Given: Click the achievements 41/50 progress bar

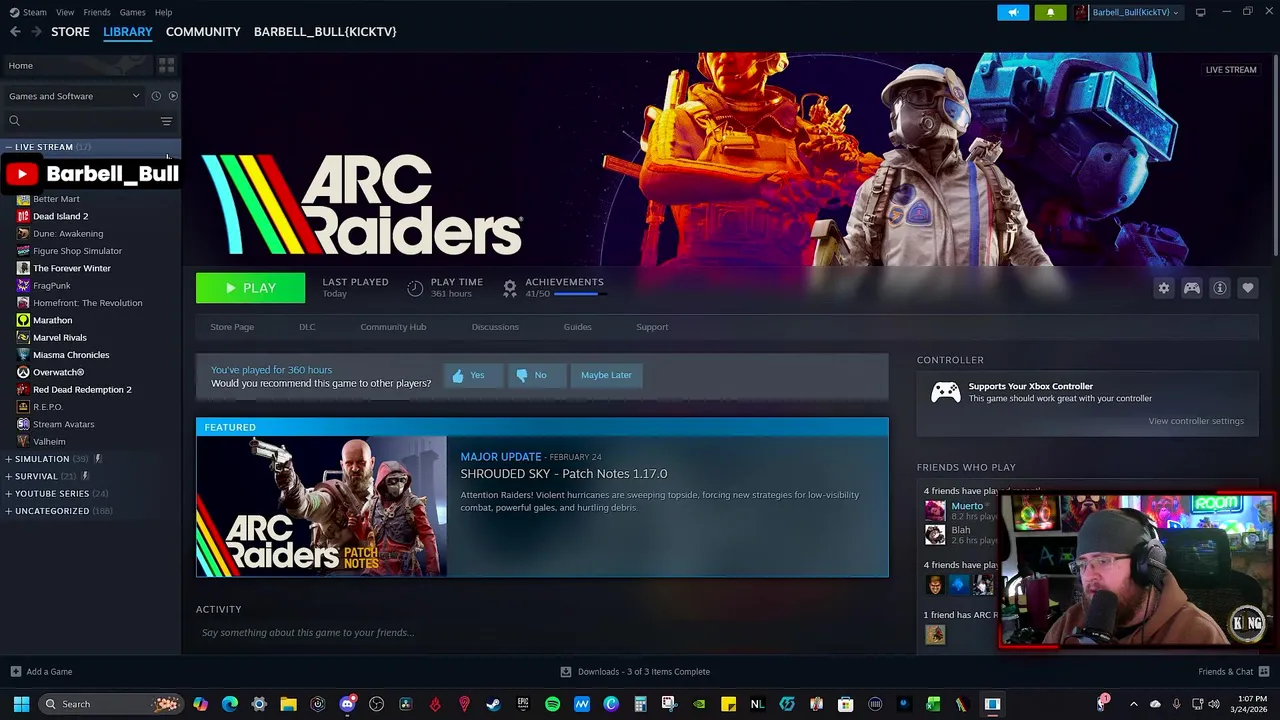Looking at the screenshot, I should pos(579,294).
